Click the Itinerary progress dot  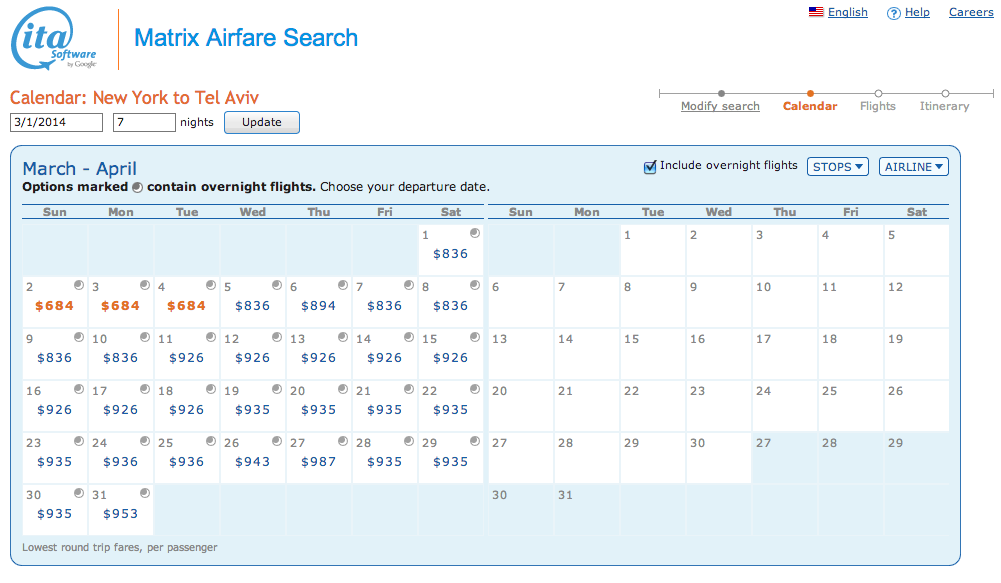[945, 93]
